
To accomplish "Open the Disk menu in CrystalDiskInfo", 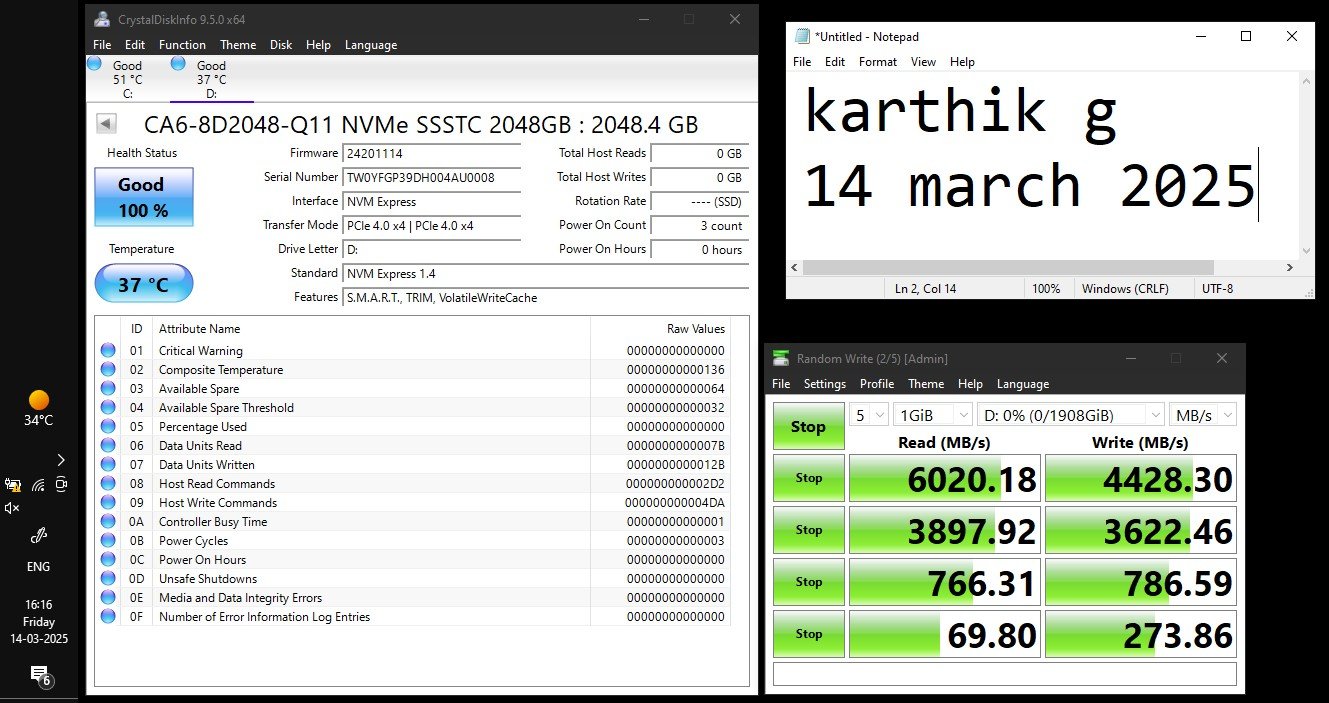I will 281,45.
